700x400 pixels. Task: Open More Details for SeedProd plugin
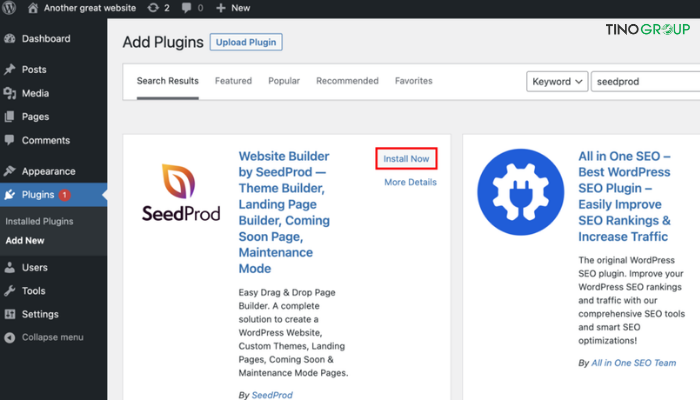click(x=410, y=182)
